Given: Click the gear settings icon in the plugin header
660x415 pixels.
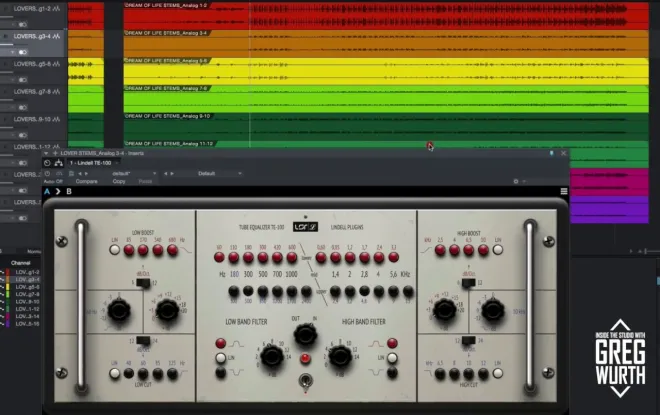Looking at the screenshot, I should tap(516, 181).
